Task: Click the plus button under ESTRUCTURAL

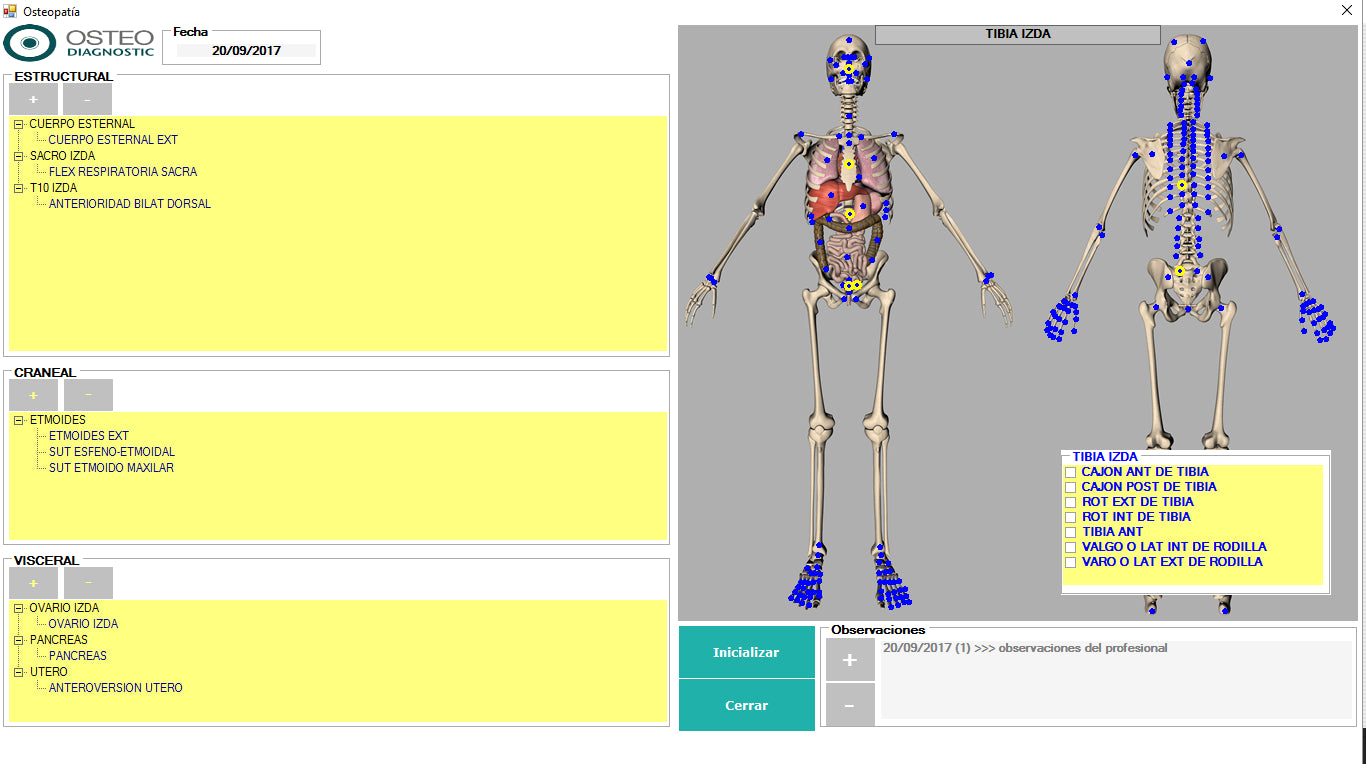Action: [x=33, y=100]
